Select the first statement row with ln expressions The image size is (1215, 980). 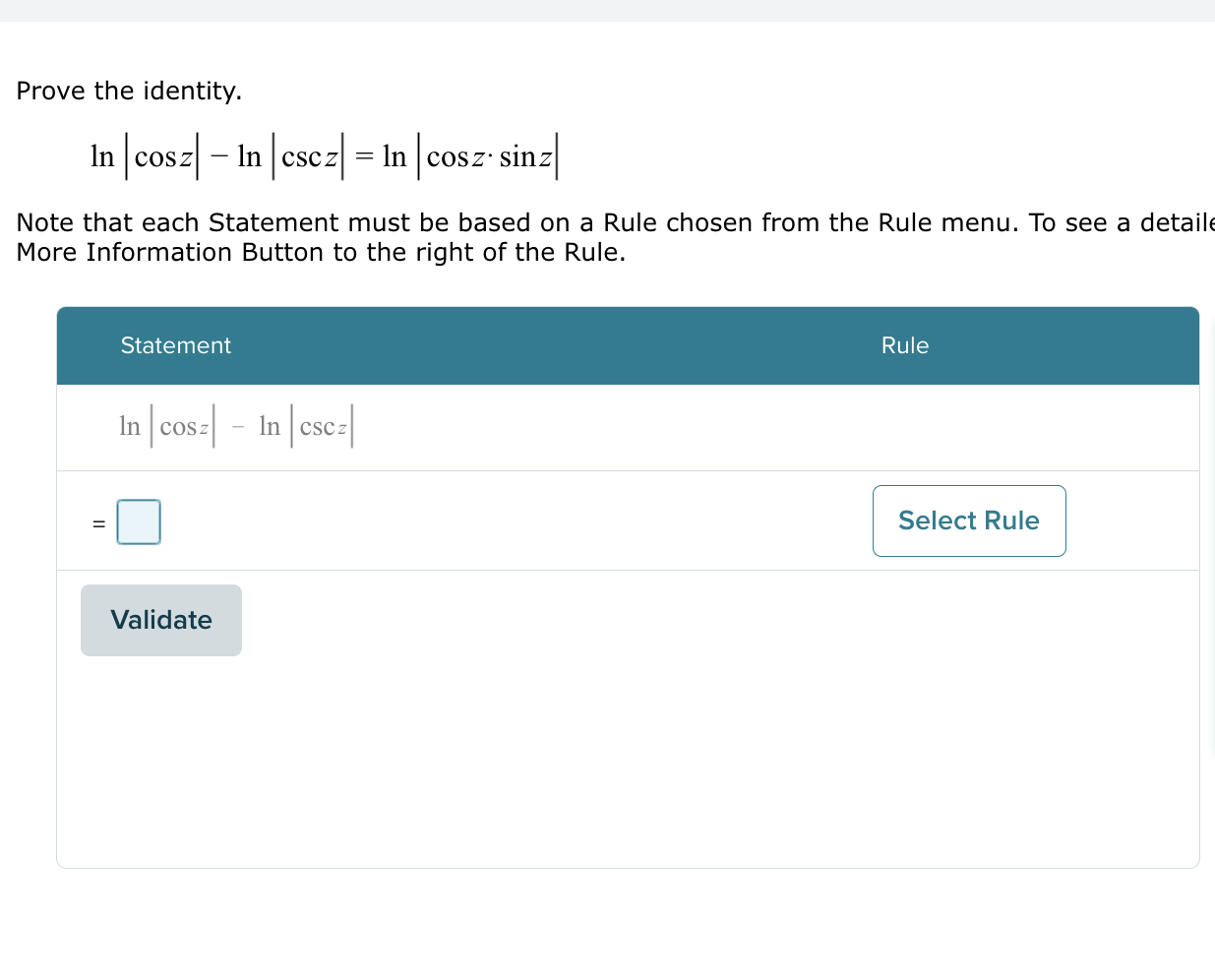[236, 426]
